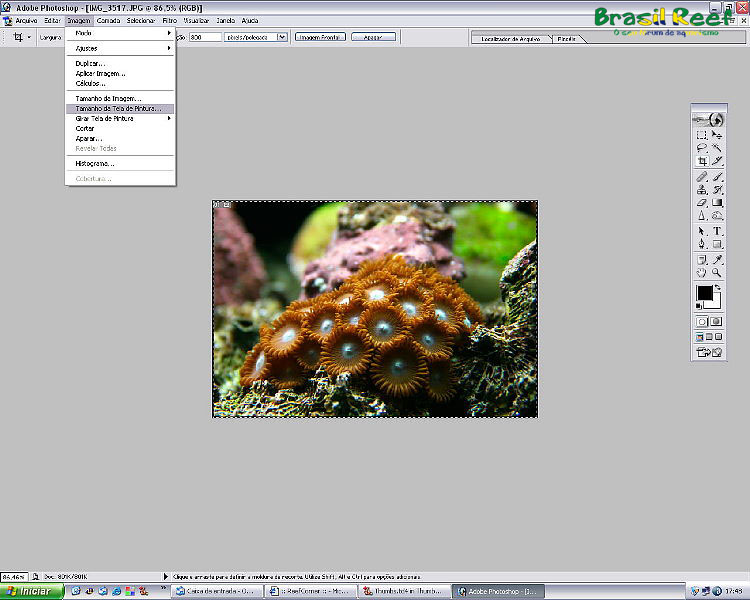Click the black foreground color swatch

coord(704,294)
